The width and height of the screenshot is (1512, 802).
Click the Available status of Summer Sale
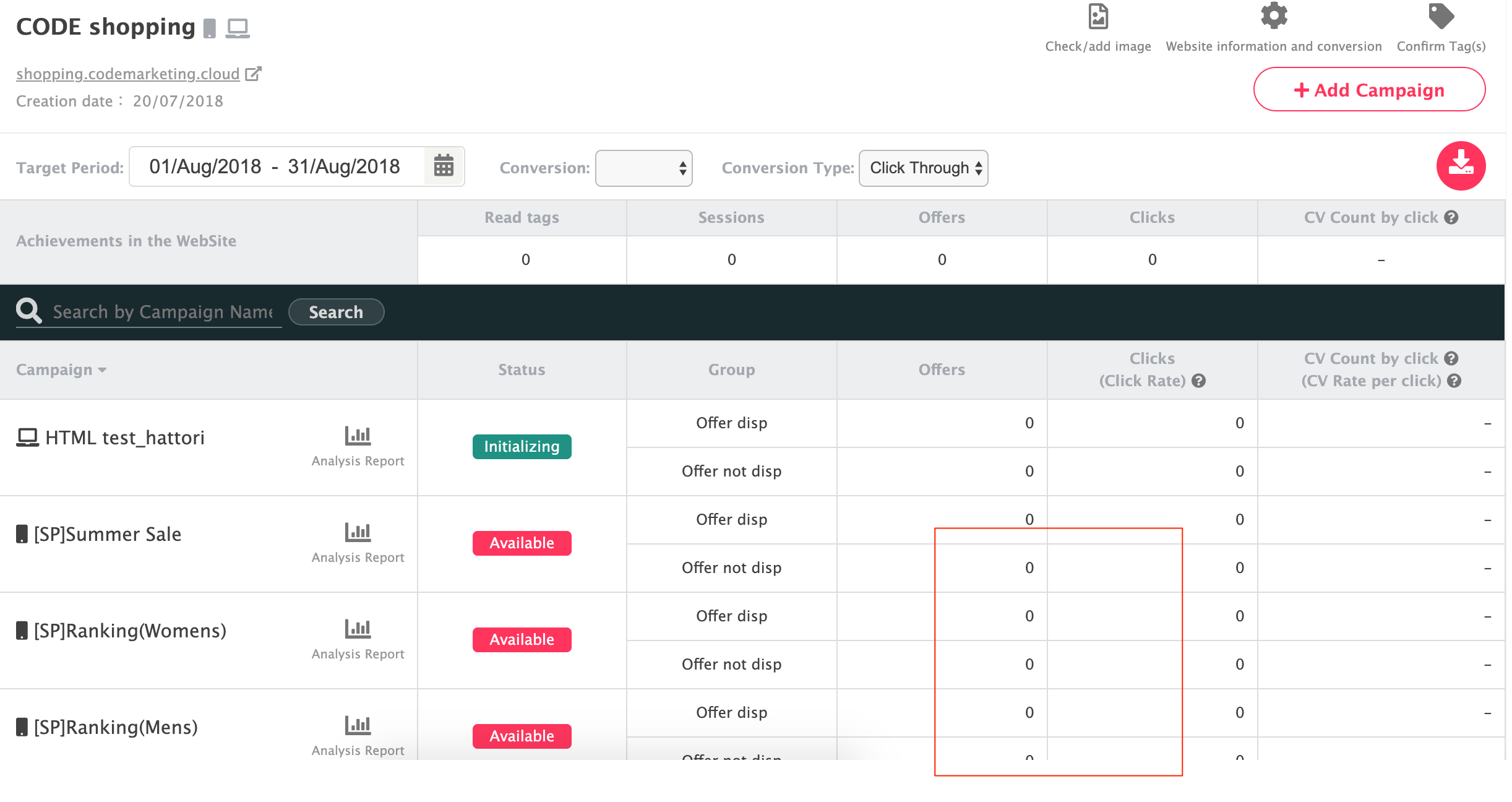point(522,543)
